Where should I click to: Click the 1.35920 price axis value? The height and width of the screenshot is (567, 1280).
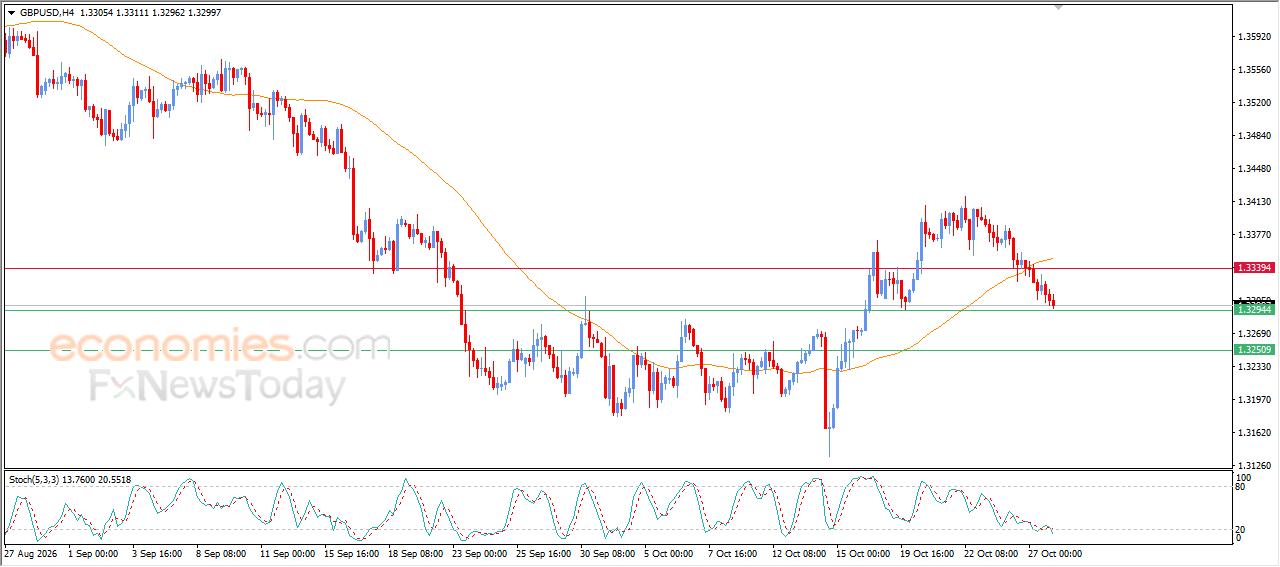[x=1254, y=37]
